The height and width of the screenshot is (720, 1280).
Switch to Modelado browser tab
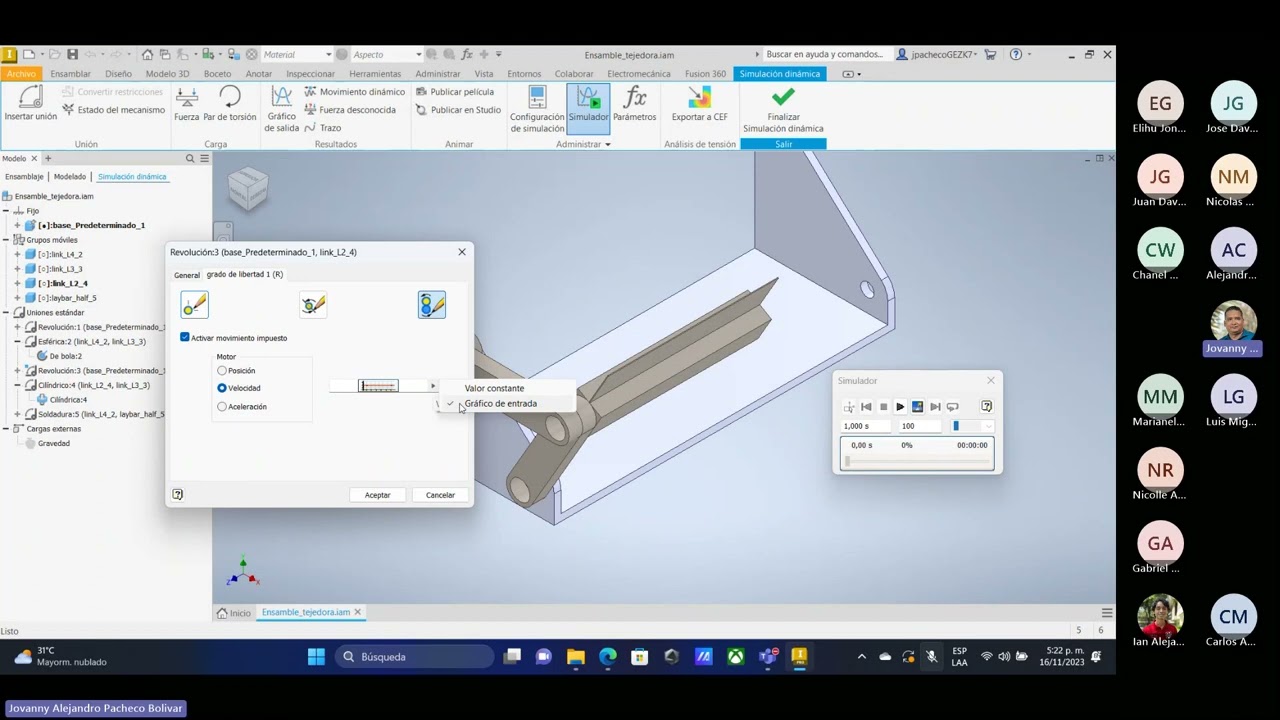[70, 177]
